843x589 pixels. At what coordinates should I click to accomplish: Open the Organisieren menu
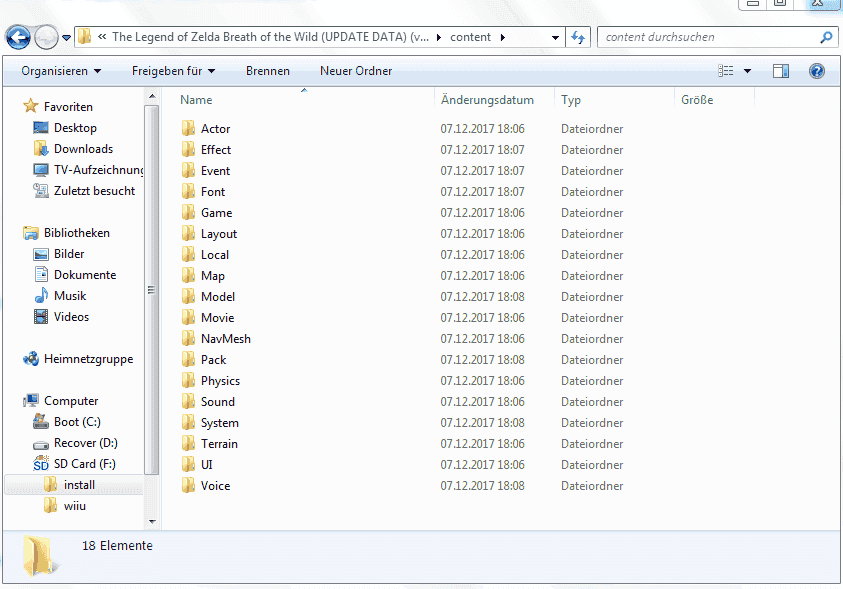(x=61, y=71)
